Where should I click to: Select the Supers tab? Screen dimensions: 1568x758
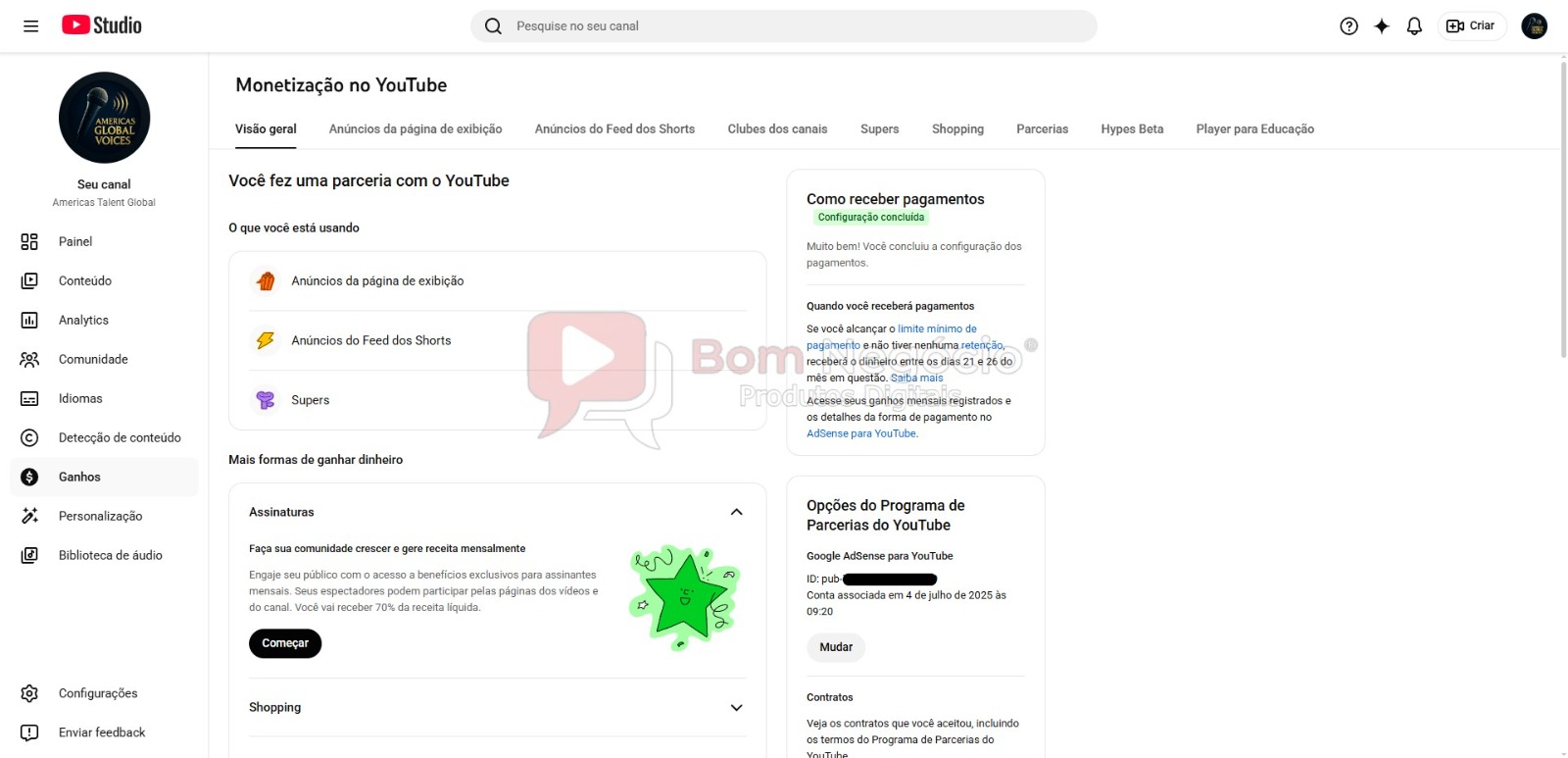[879, 129]
